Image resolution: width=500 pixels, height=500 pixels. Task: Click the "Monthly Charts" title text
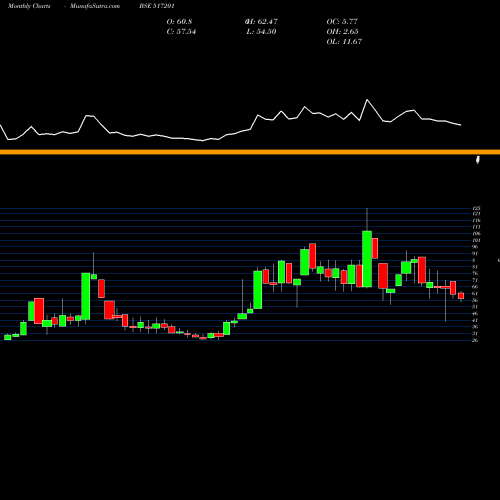(x=29, y=6)
